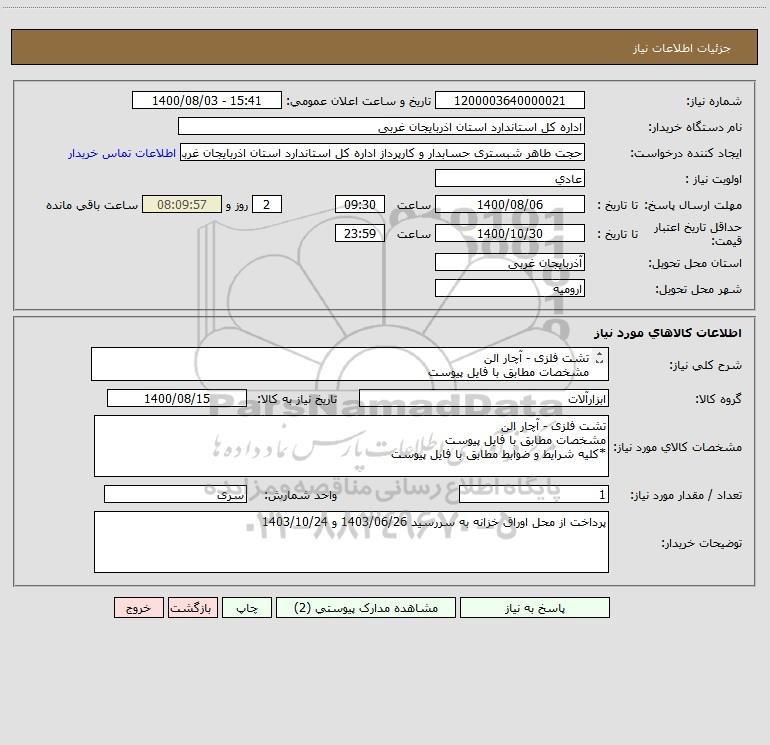Click the تاریخ و ساعت اعلان عمومی label
The height and width of the screenshot is (745, 770).
[x=359, y=101]
